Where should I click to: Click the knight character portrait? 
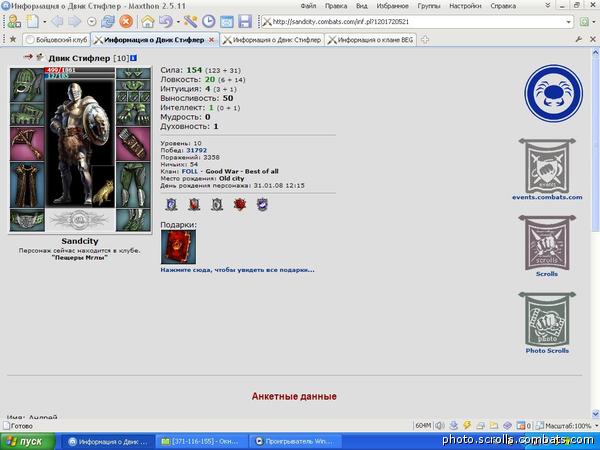click(80, 143)
